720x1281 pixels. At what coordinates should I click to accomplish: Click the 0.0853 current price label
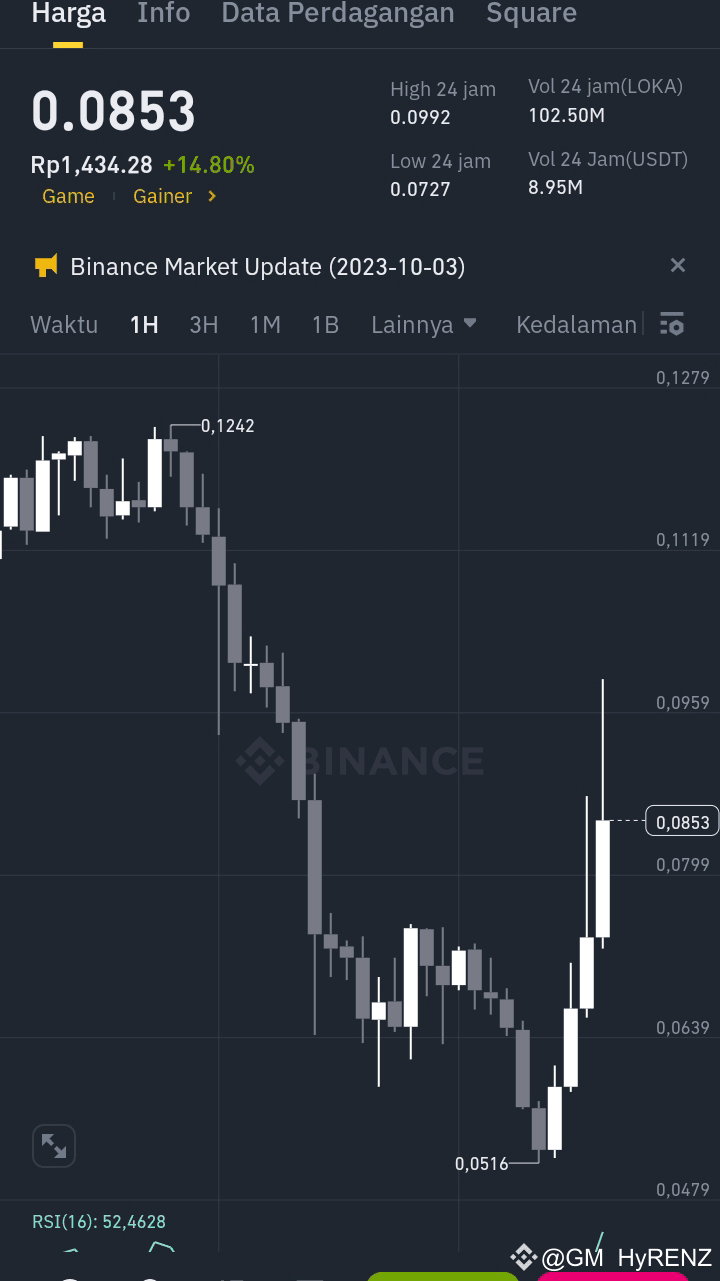(x=682, y=821)
